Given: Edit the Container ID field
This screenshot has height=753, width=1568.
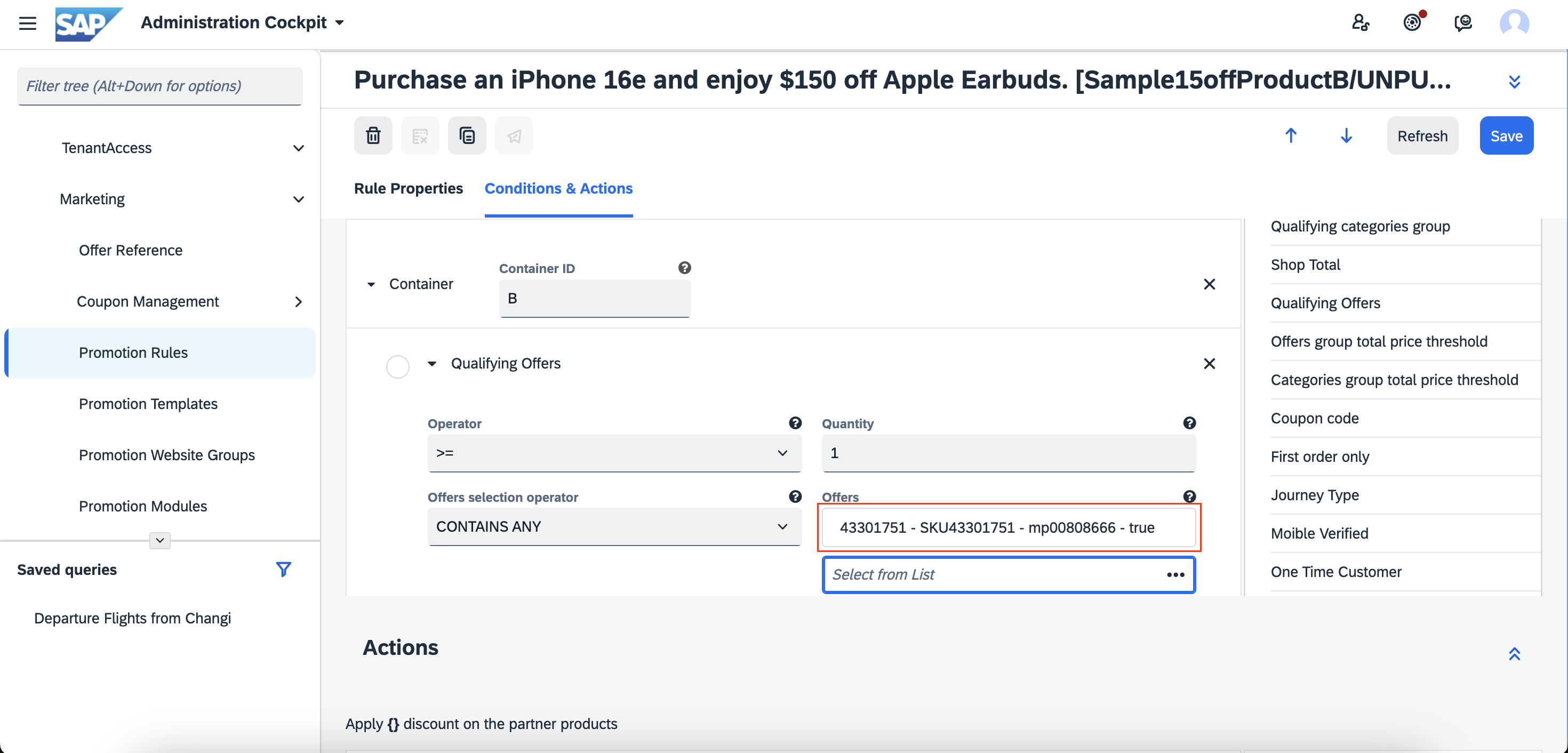Looking at the screenshot, I should [x=595, y=298].
